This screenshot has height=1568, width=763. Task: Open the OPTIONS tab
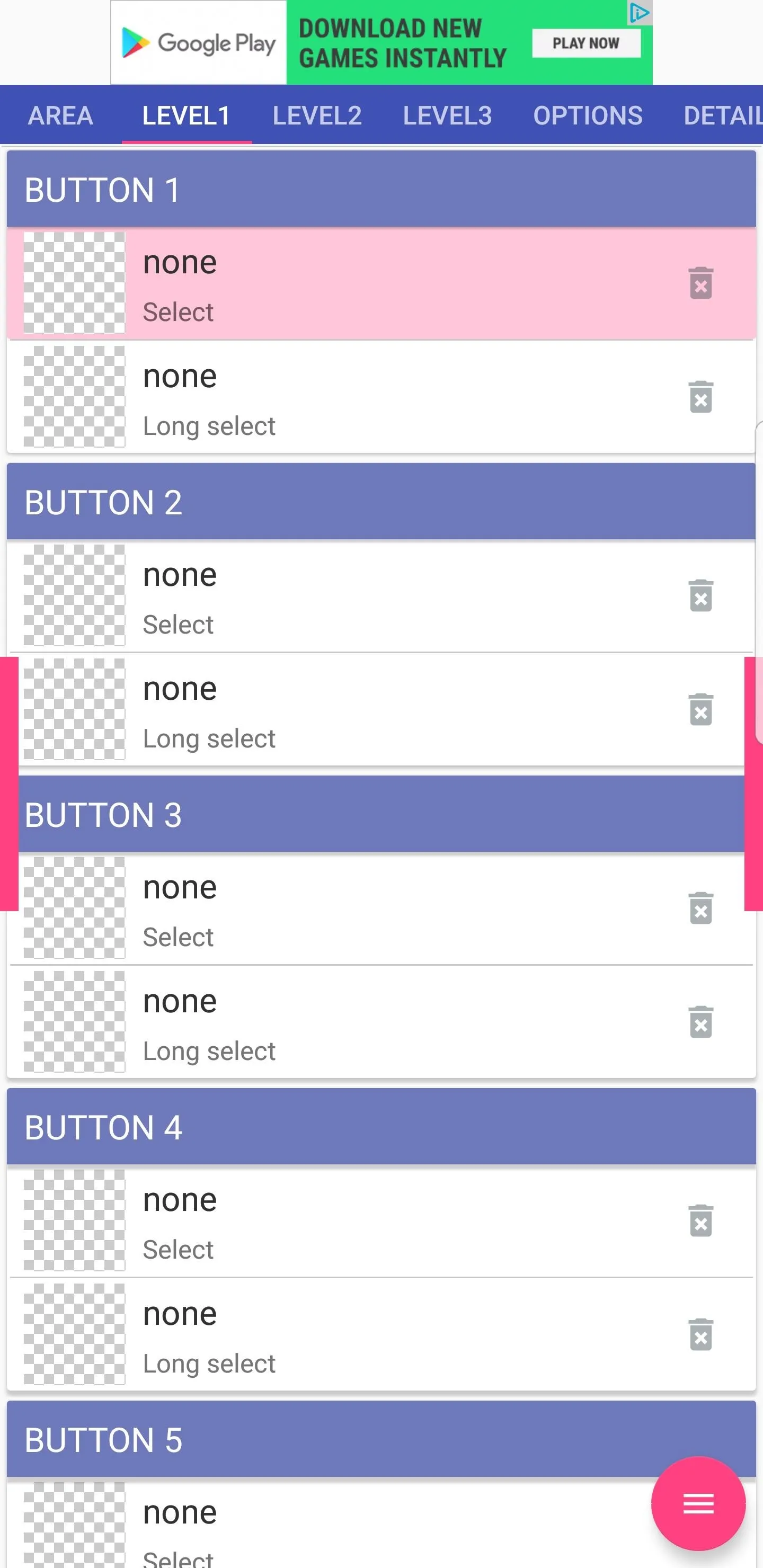[588, 115]
